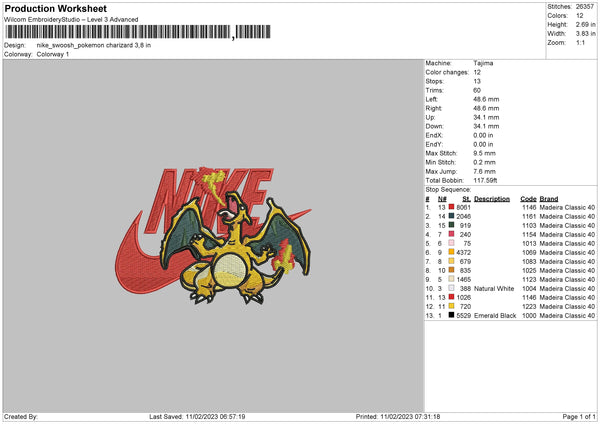Select the rose pink swatch in stop row 4

(x=451, y=234)
